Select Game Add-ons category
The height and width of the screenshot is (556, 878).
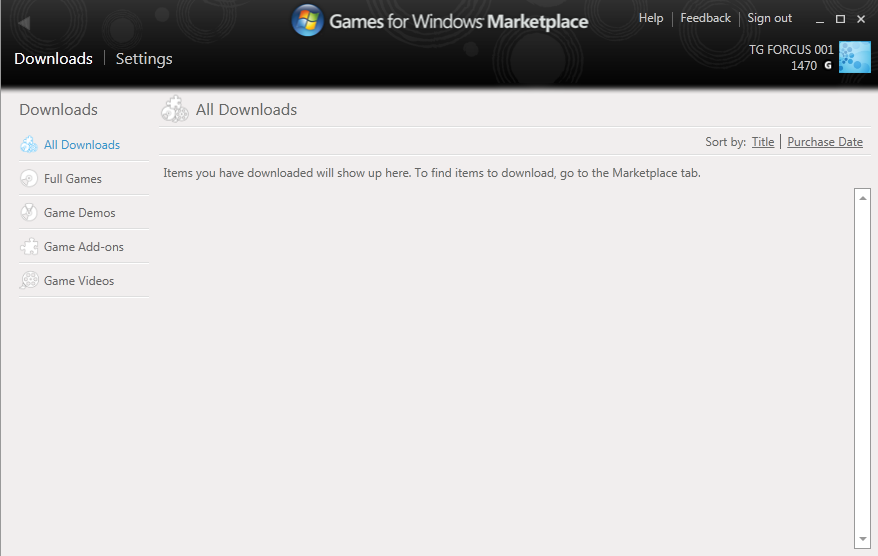[x=83, y=247]
